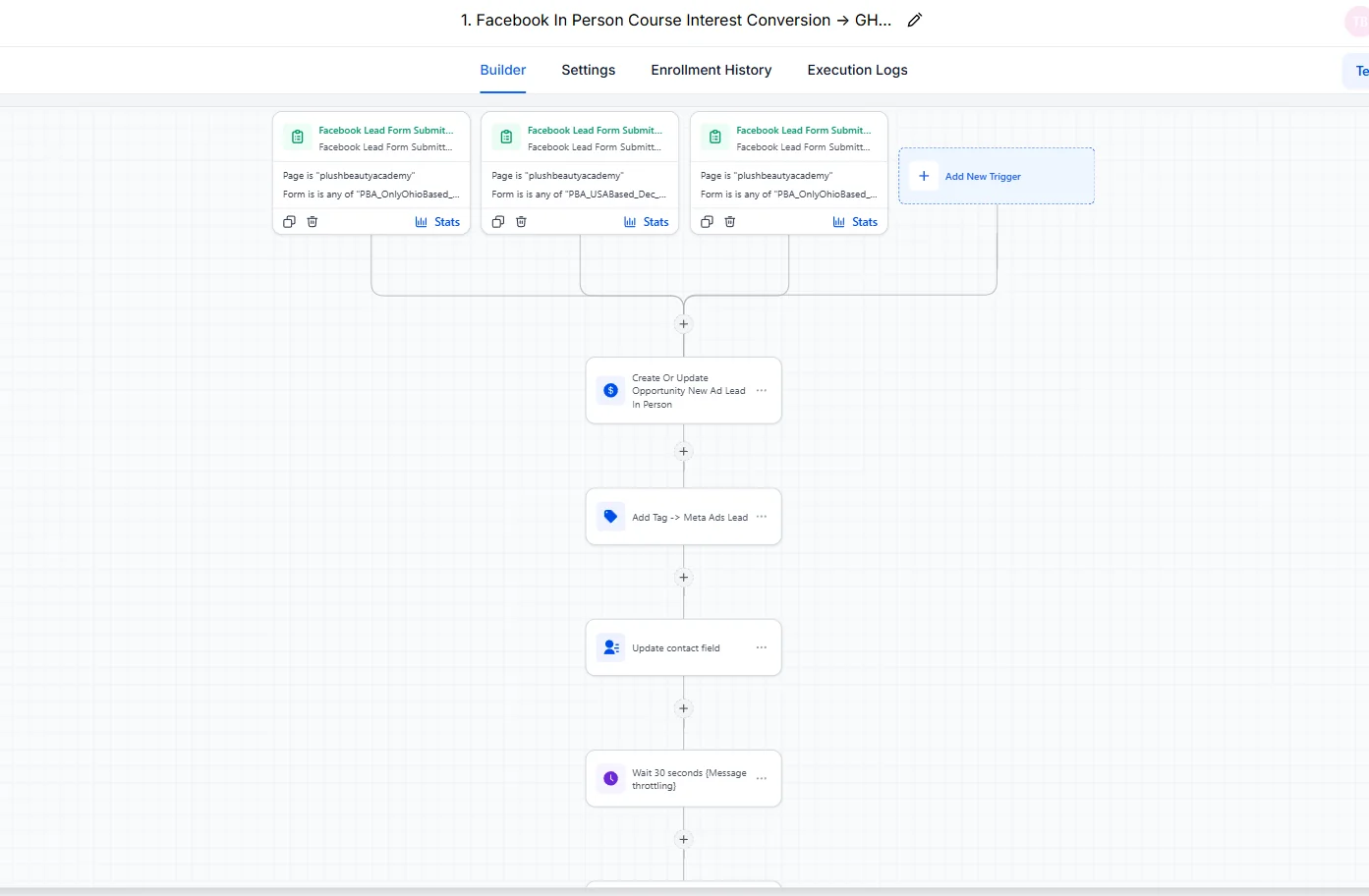
Task: Click the dollar icon on the Opportunity action
Action: click(610, 391)
